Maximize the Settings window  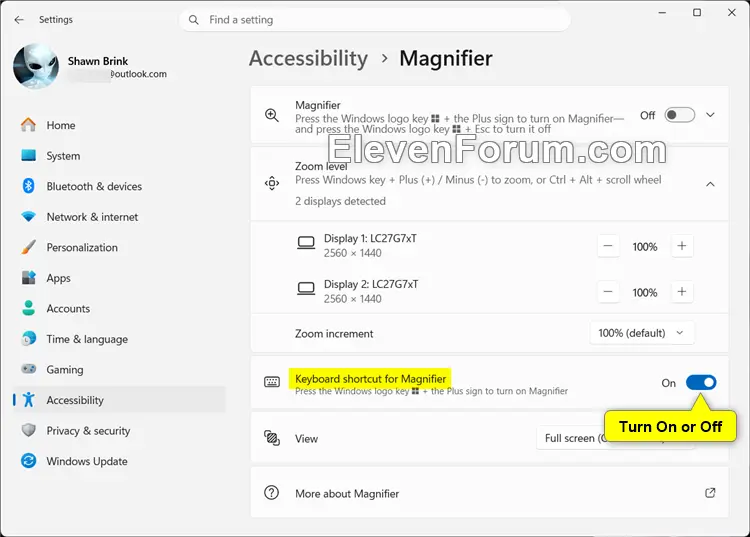coord(697,13)
